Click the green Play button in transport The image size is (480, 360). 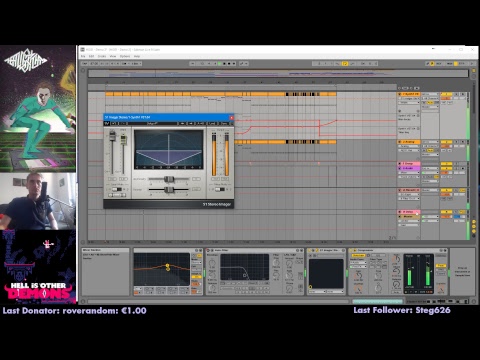pos(220,63)
